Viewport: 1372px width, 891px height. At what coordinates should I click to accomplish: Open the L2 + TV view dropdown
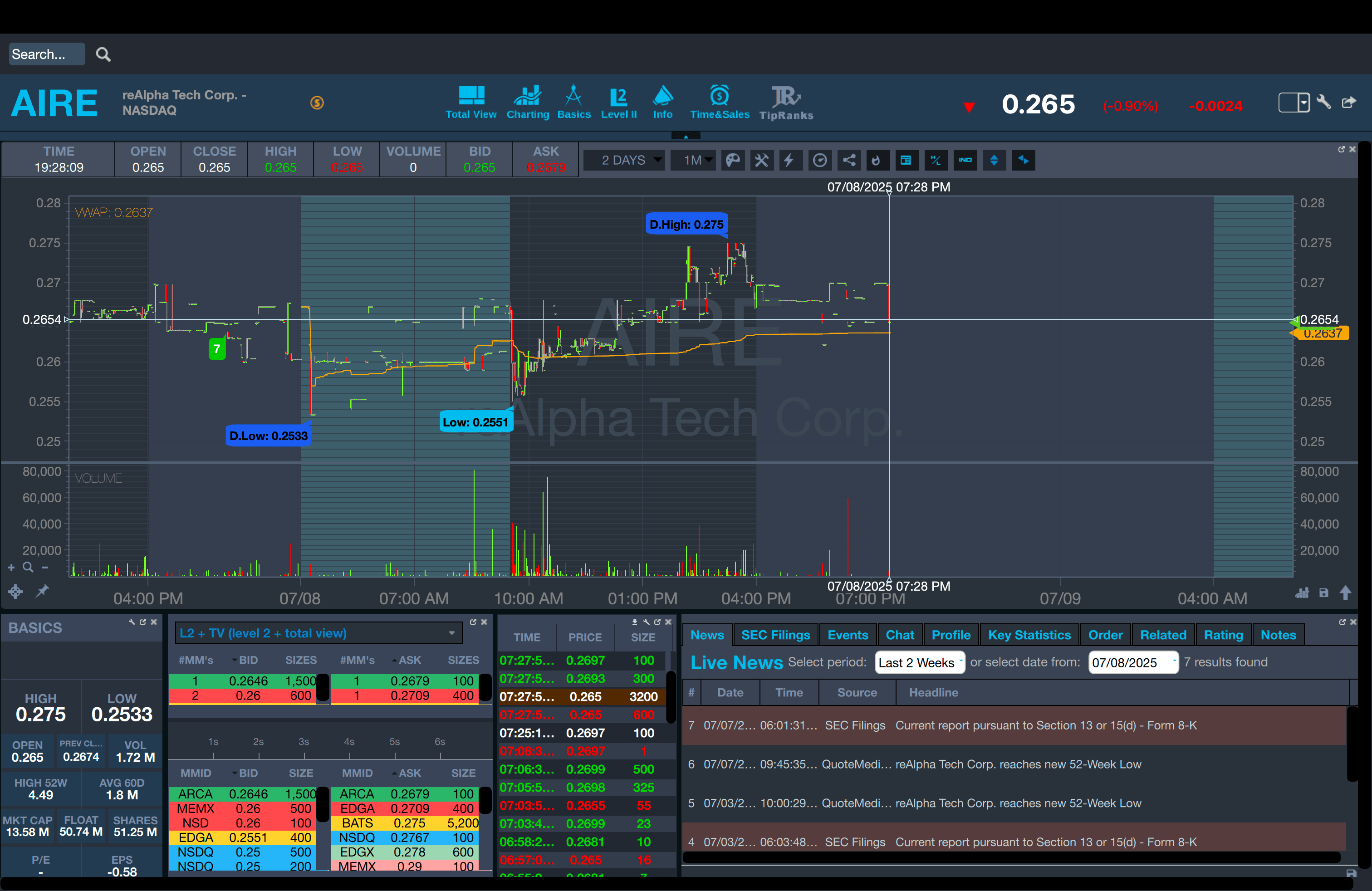pyautogui.click(x=318, y=633)
